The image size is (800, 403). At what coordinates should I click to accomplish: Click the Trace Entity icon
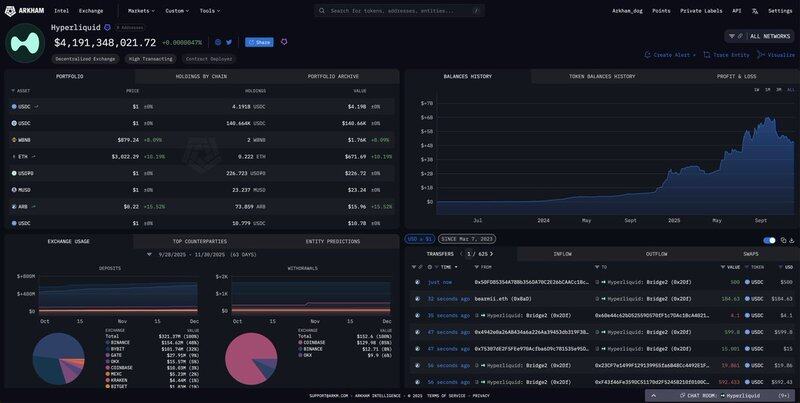(707, 55)
